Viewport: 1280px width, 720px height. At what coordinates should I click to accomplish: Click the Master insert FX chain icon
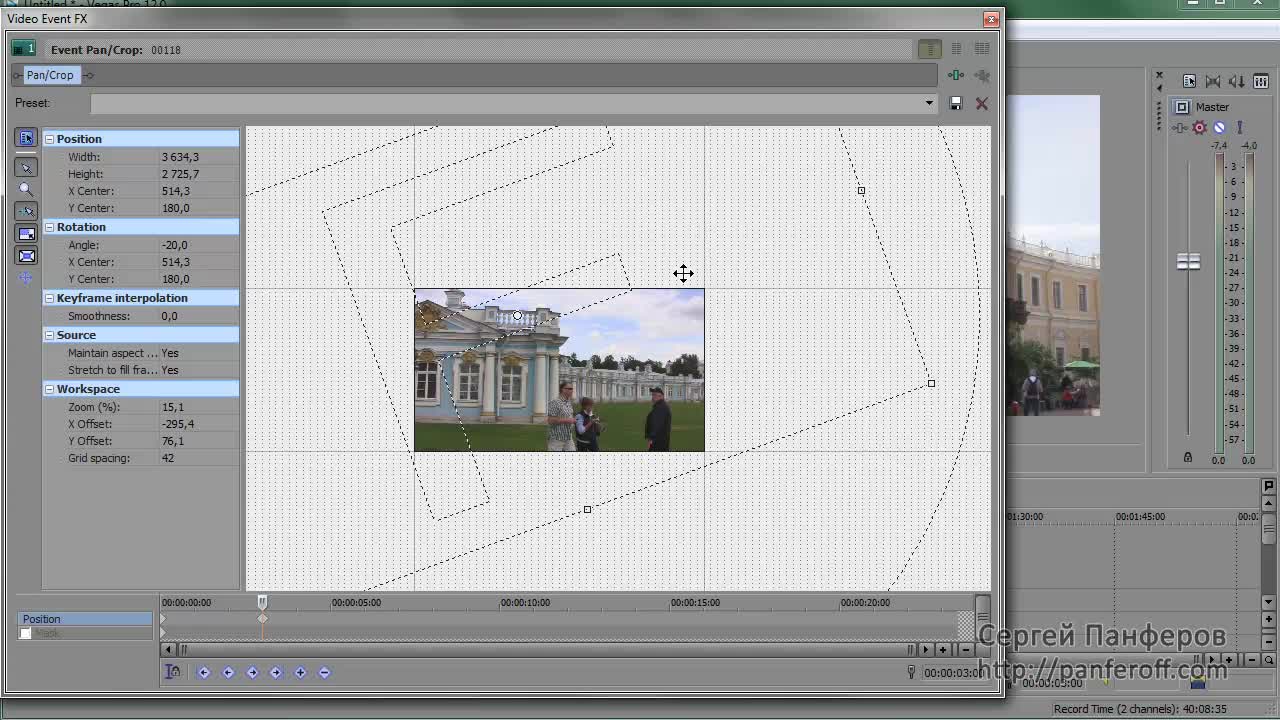1180,127
